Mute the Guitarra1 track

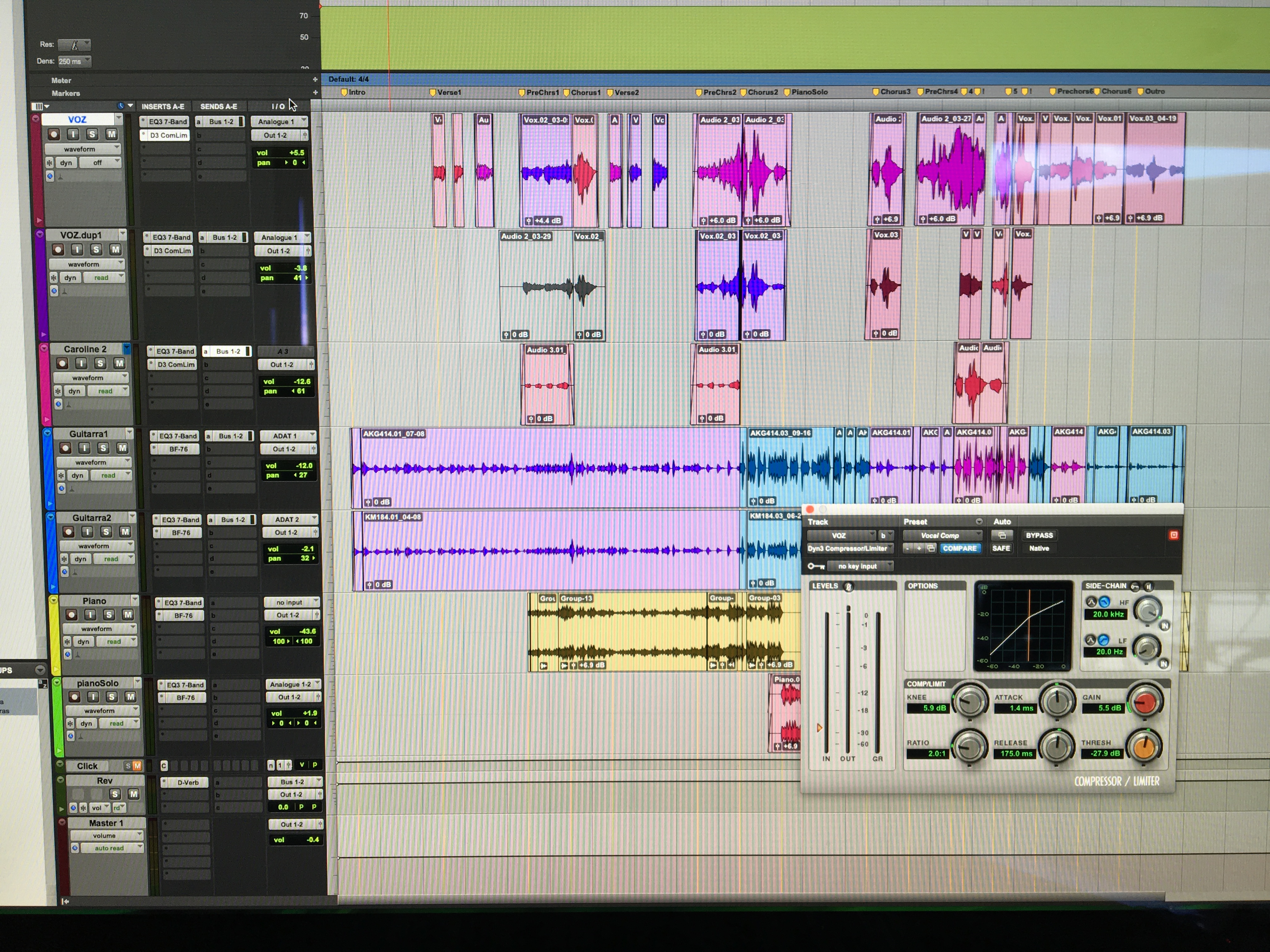[x=122, y=448]
